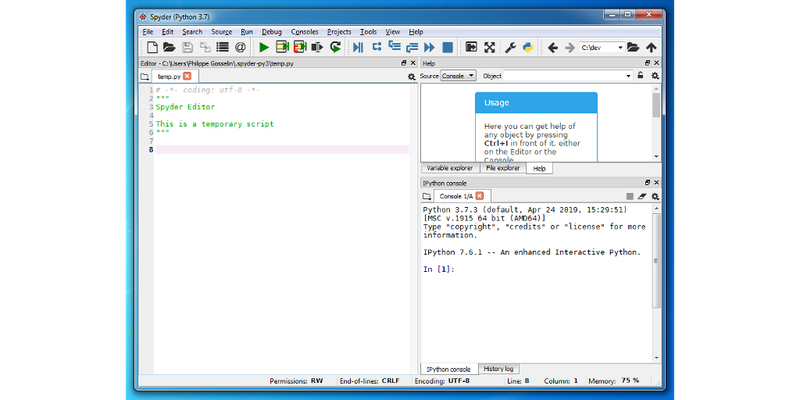Run current cell icon
This screenshot has height=400, width=800.
(282, 47)
